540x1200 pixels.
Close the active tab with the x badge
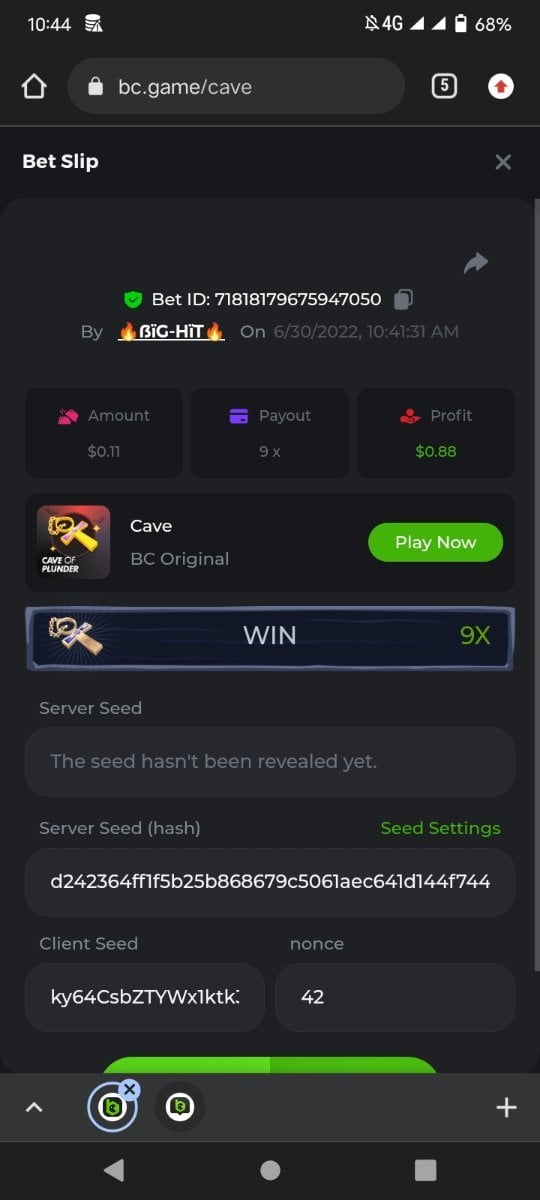click(130, 1089)
